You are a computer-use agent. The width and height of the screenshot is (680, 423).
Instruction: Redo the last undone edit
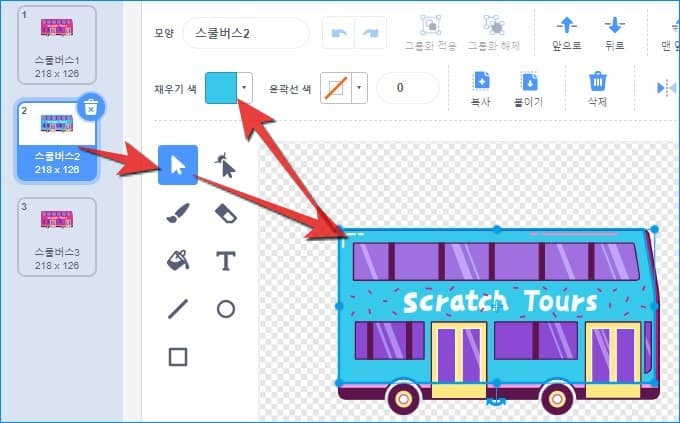click(x=370, y=33)
